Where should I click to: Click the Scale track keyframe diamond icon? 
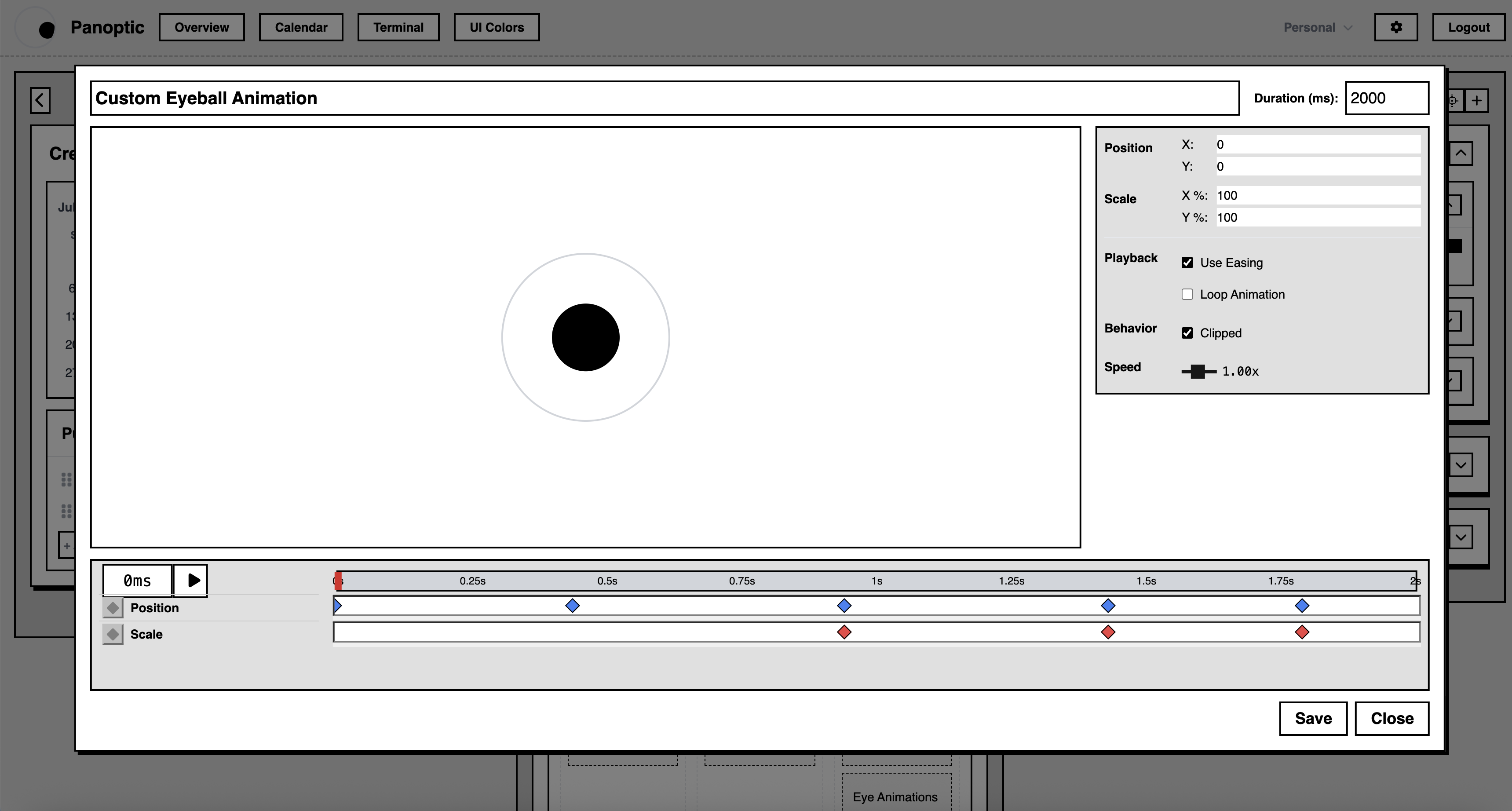click(113, 634)
